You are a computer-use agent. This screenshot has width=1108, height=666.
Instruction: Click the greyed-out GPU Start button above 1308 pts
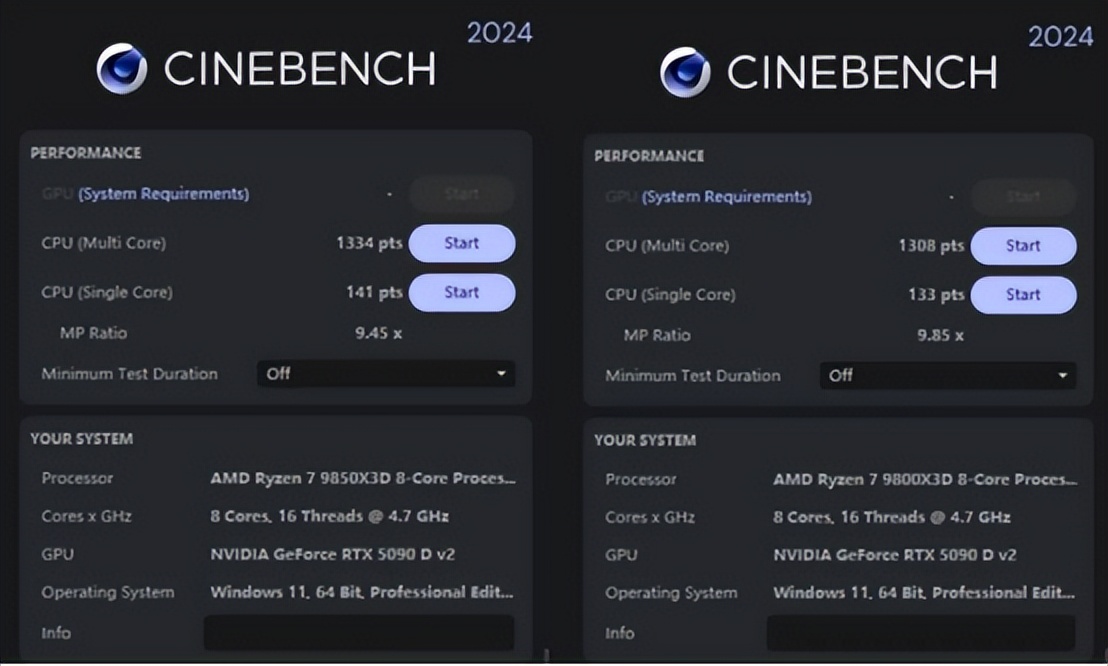coord(1023,197)
